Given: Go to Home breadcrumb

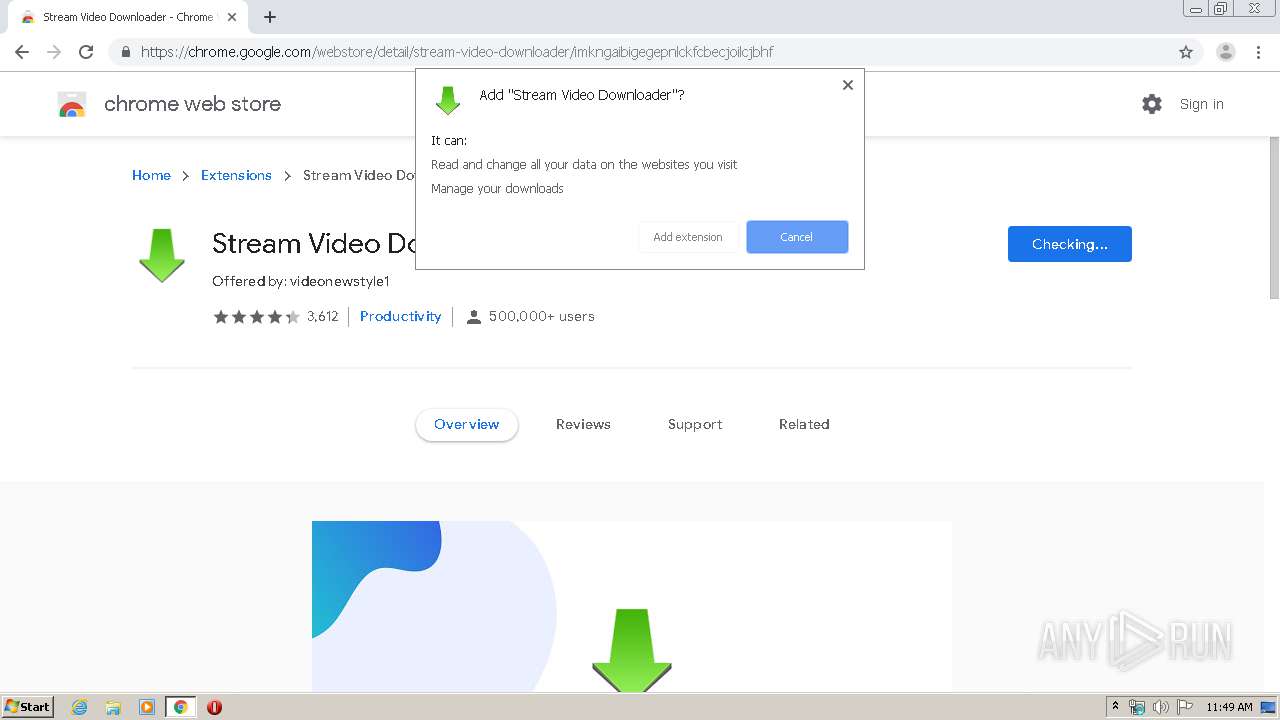Looking at the screenshot, I should click(151, 175).
